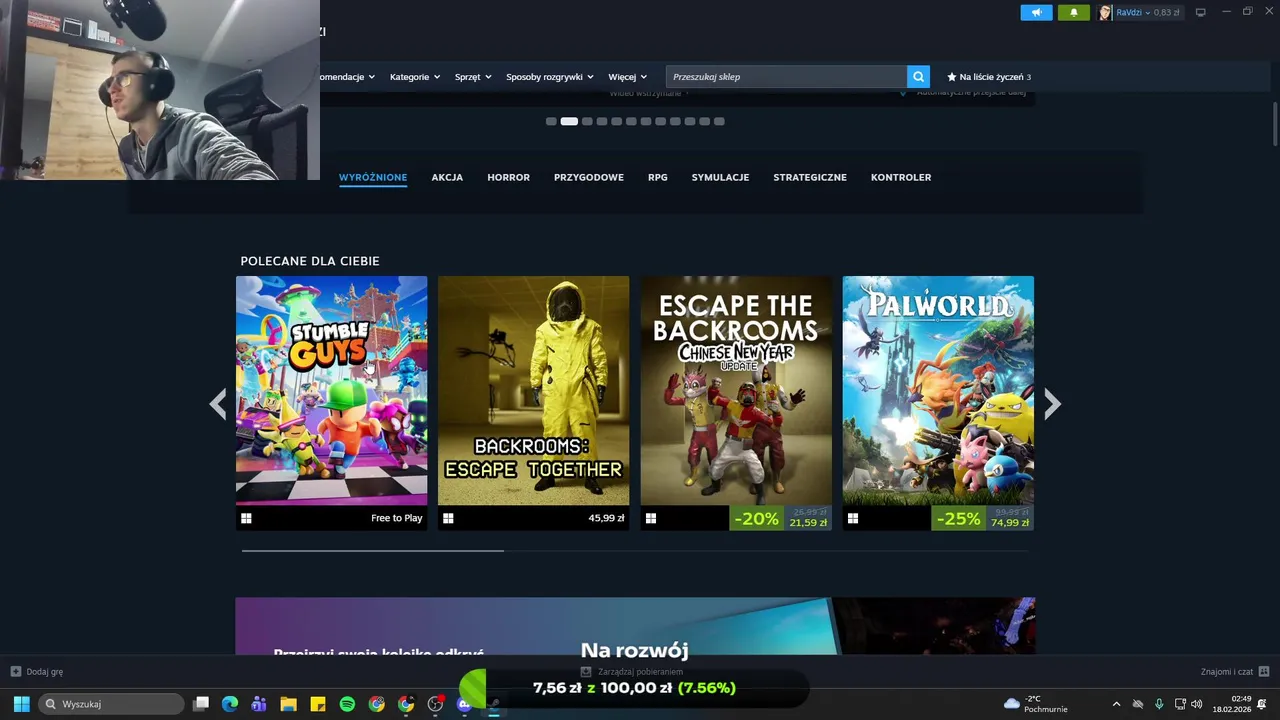Click Windows icon on Escape the Backrooms card
The height and width of the screenshot is (720, 1280).
650,518
